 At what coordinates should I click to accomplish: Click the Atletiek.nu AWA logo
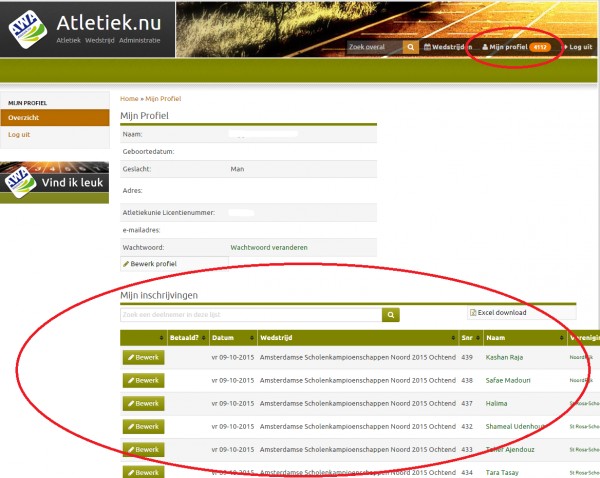click(26, 29)
